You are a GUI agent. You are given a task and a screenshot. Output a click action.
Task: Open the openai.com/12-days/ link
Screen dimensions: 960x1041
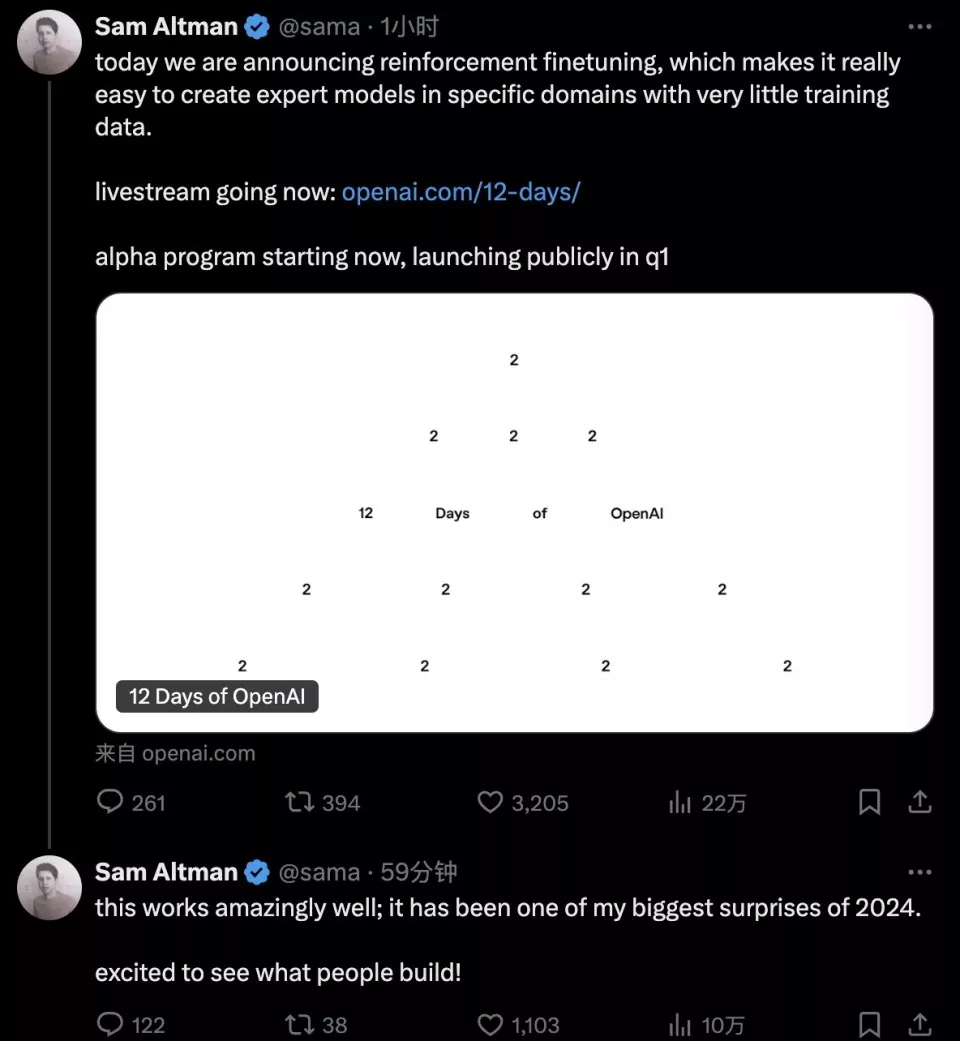point(461,192)
